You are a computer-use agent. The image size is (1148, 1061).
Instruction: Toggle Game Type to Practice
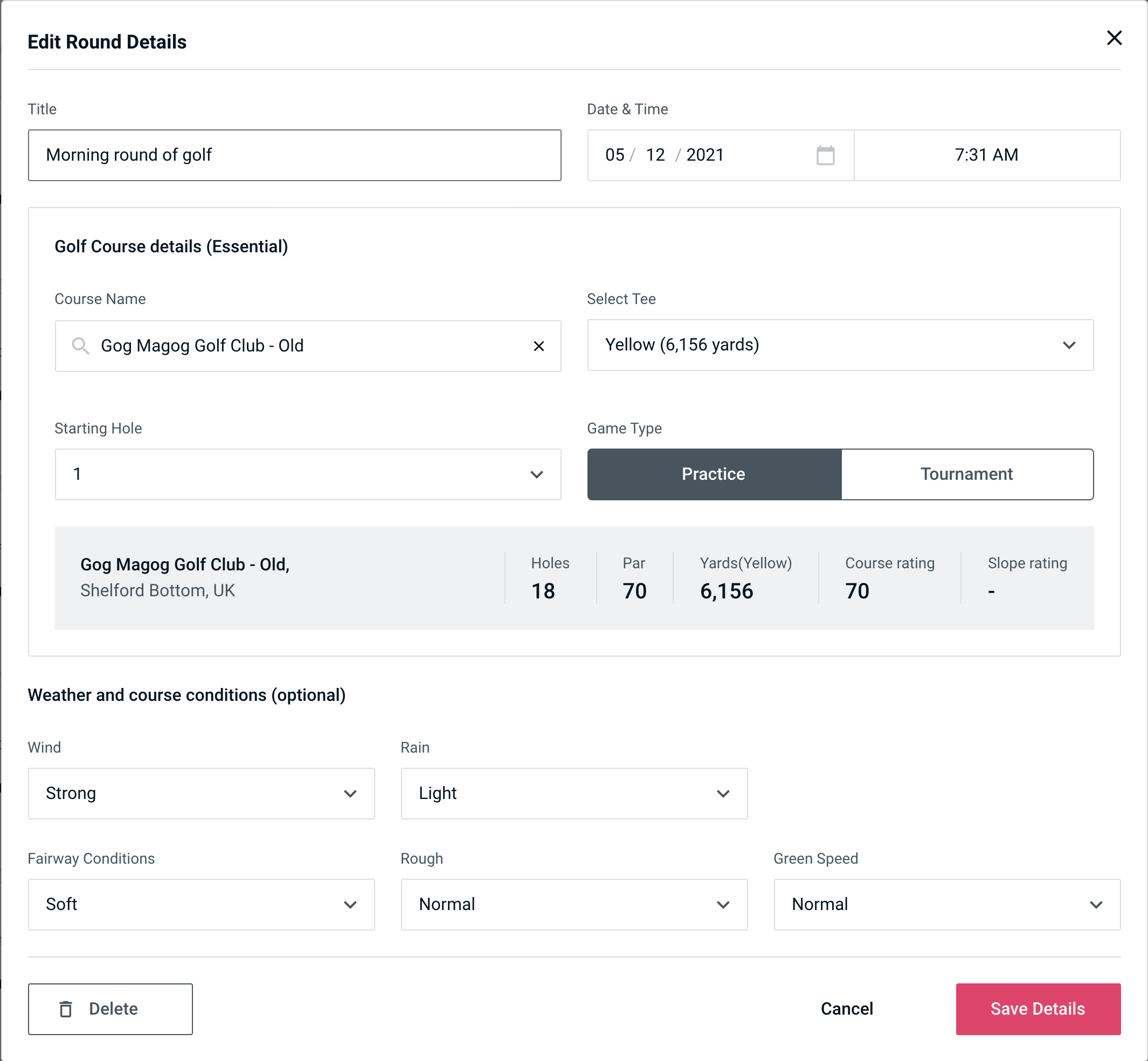(714, 474)
